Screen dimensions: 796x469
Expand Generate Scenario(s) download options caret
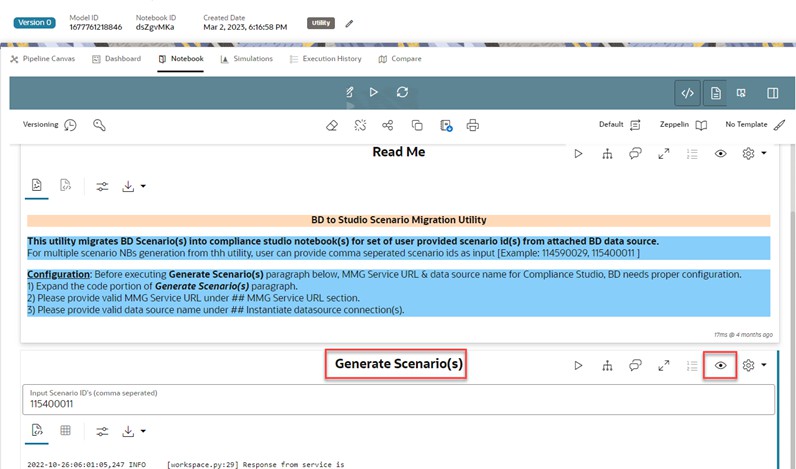(143, 431)
